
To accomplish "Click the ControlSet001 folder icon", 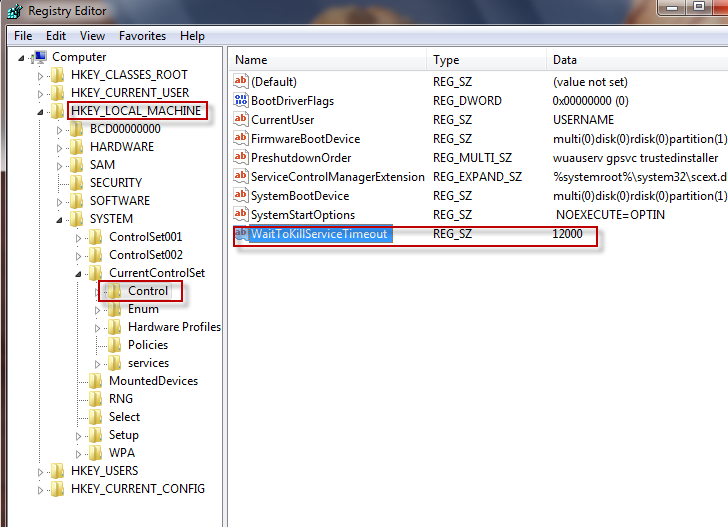I will point(96,237).
